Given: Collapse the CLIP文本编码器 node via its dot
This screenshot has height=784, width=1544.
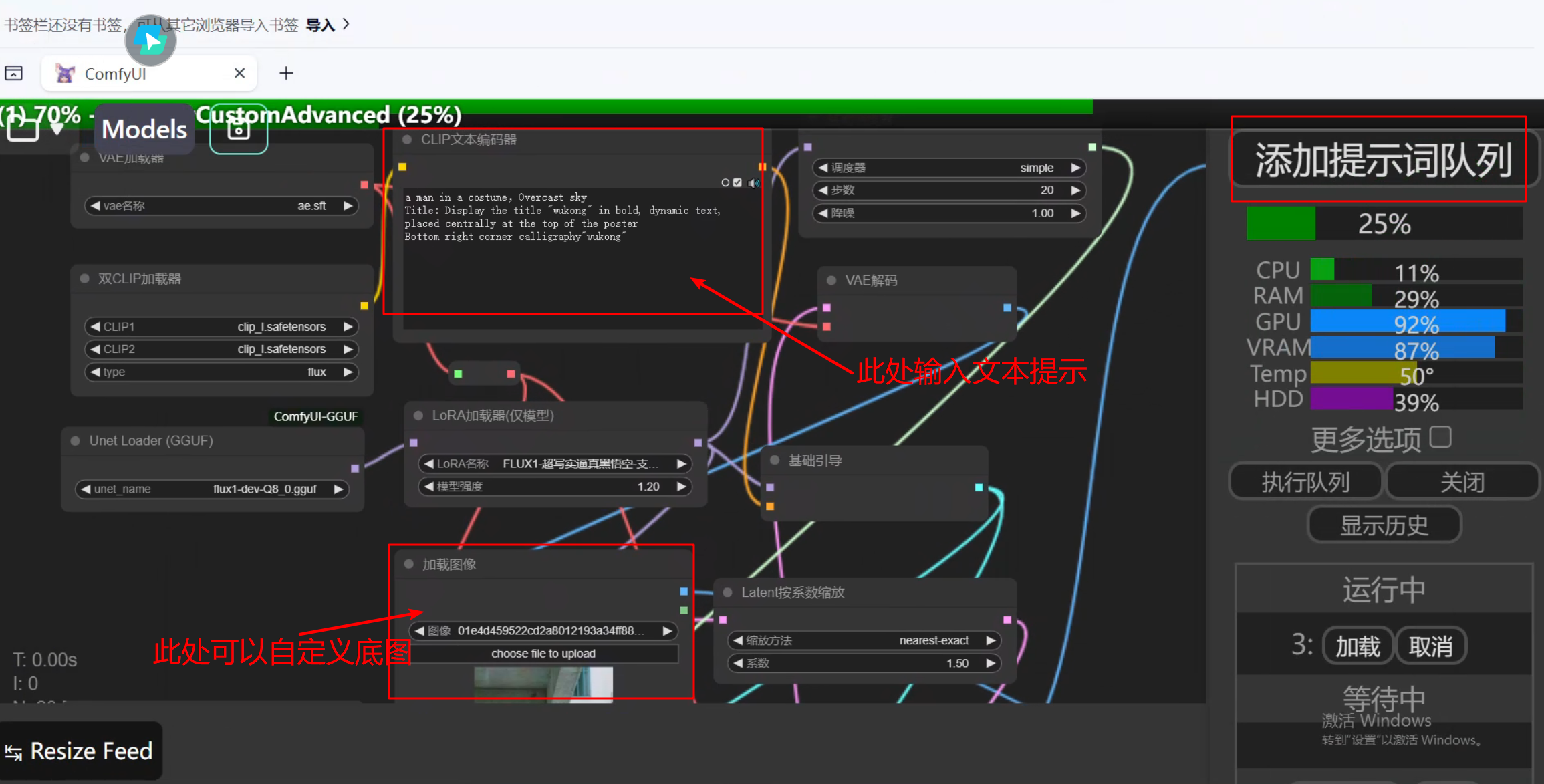Looking at the screenshot, I should pos(407,140).
